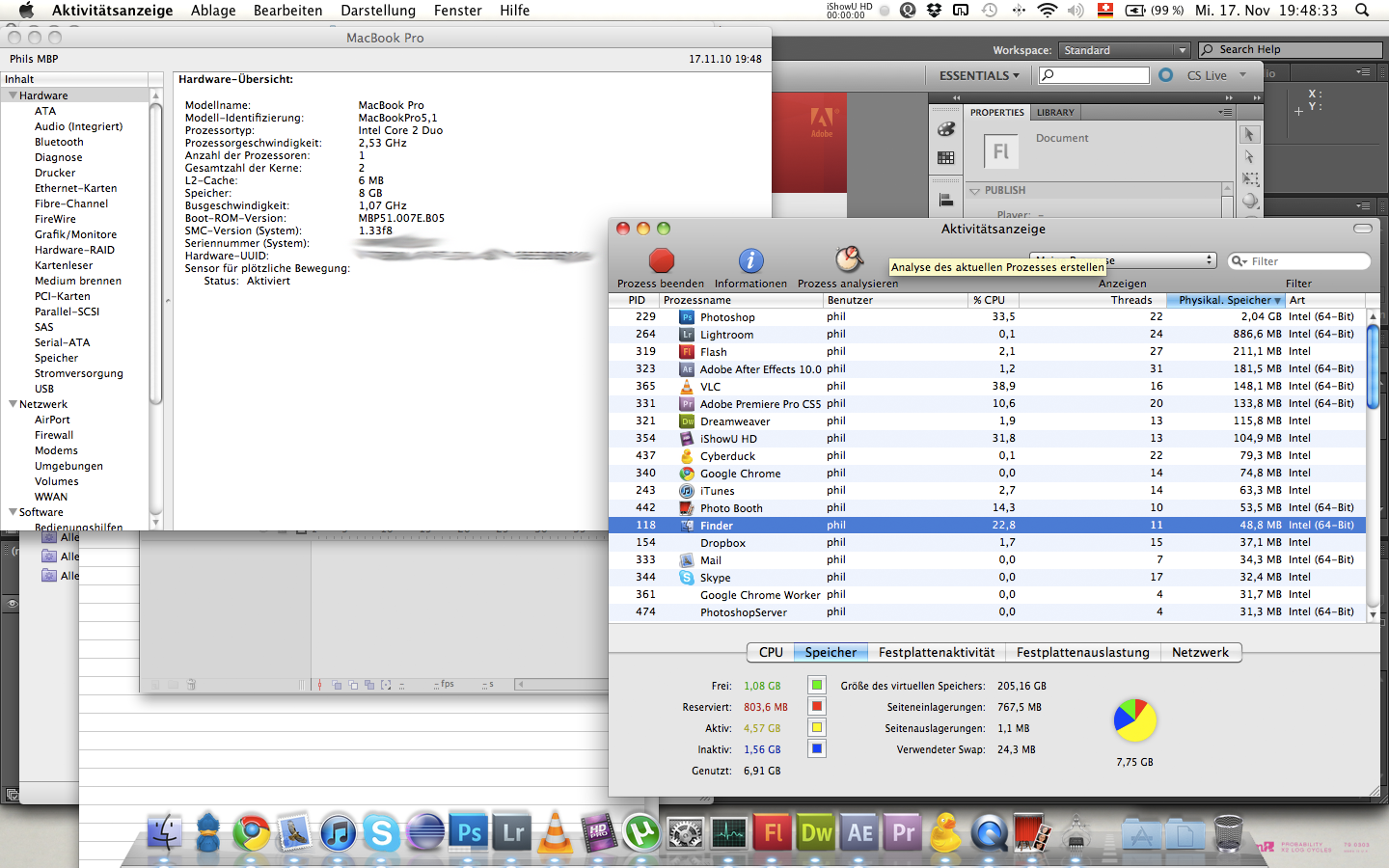Select Bluetooth in the Hardware list

click(x=59, y=142)
